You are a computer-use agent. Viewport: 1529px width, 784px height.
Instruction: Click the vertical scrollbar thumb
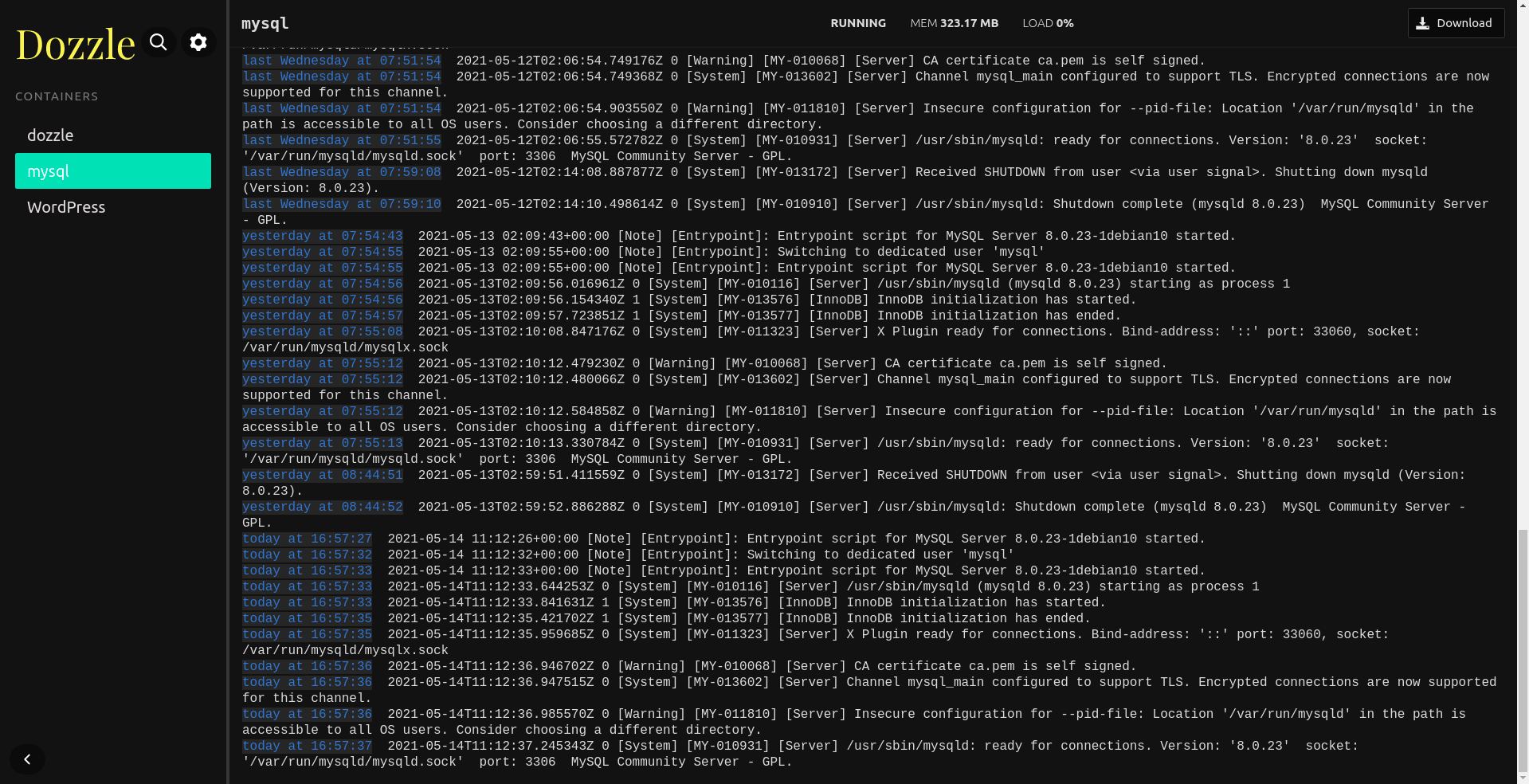[1523, 649]
